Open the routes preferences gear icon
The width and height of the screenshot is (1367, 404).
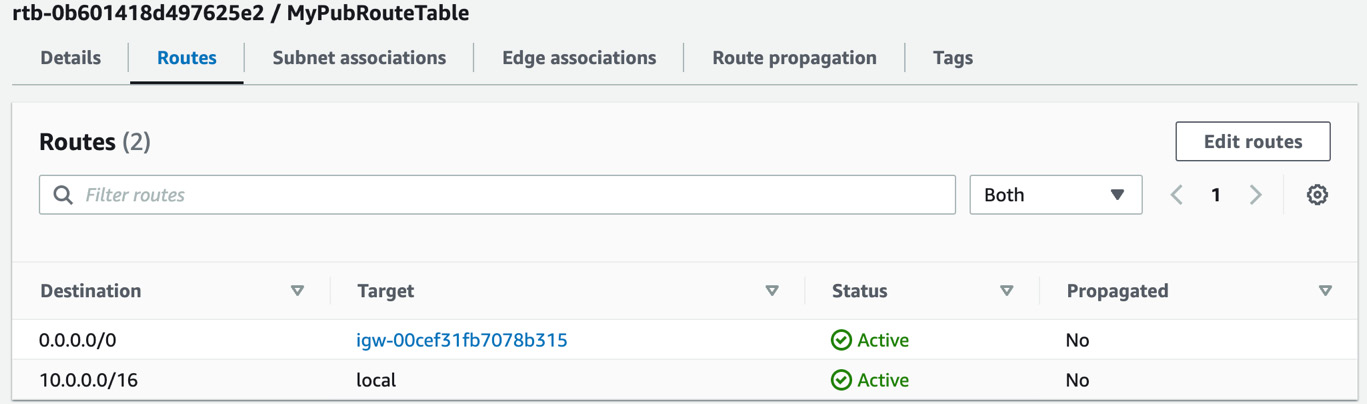(x=1317, y=195)
